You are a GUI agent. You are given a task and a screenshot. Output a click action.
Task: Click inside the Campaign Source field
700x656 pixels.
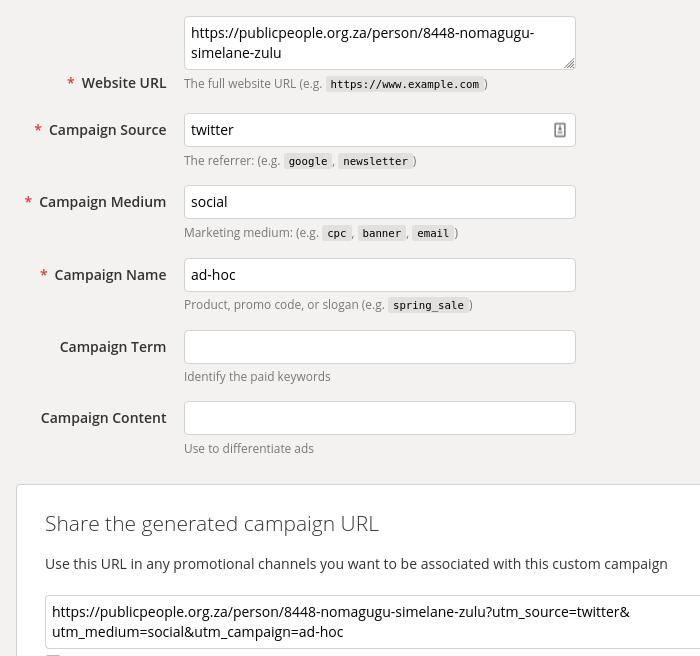380,130
